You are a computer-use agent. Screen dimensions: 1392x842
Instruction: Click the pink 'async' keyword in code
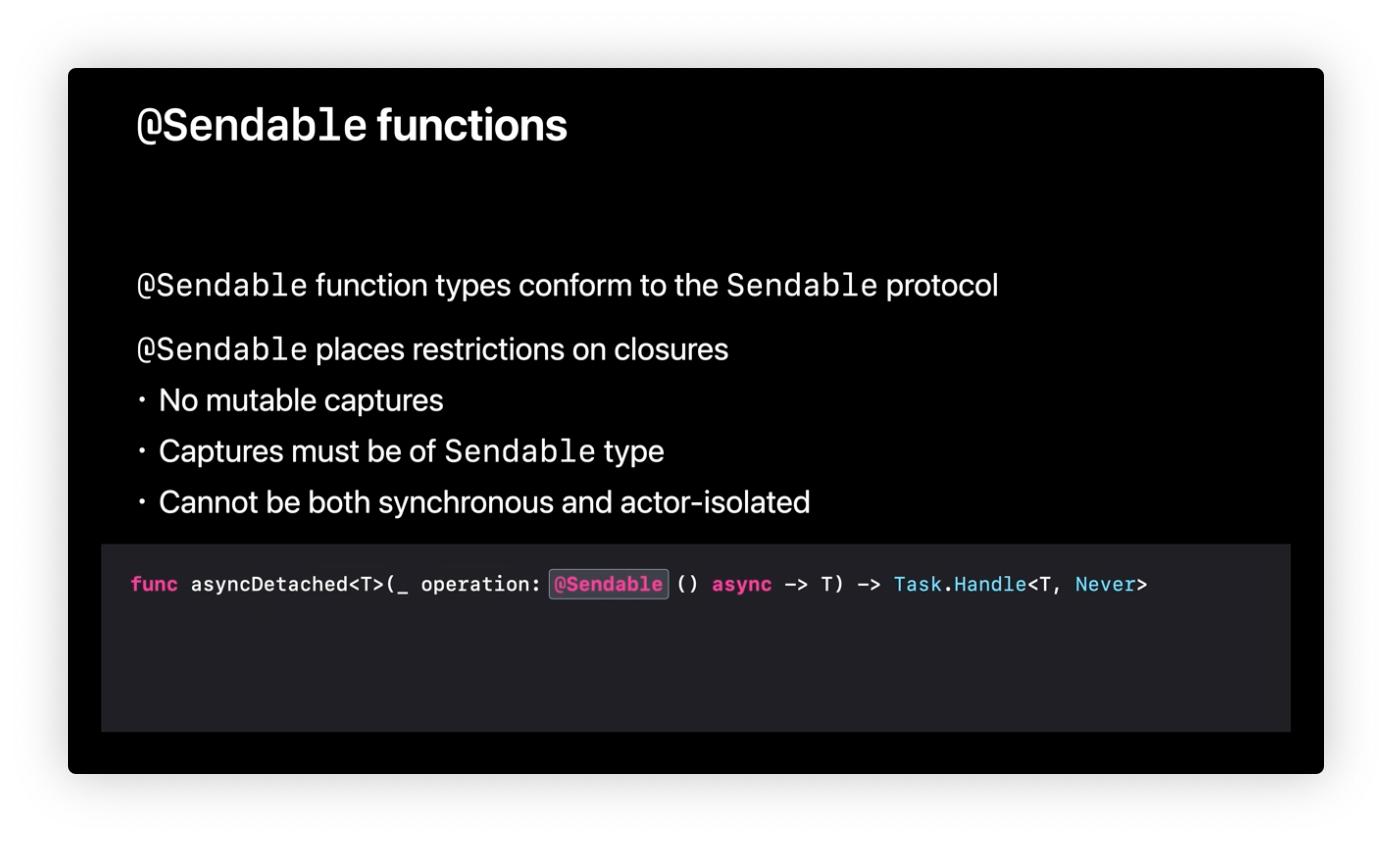coord(741,584)
